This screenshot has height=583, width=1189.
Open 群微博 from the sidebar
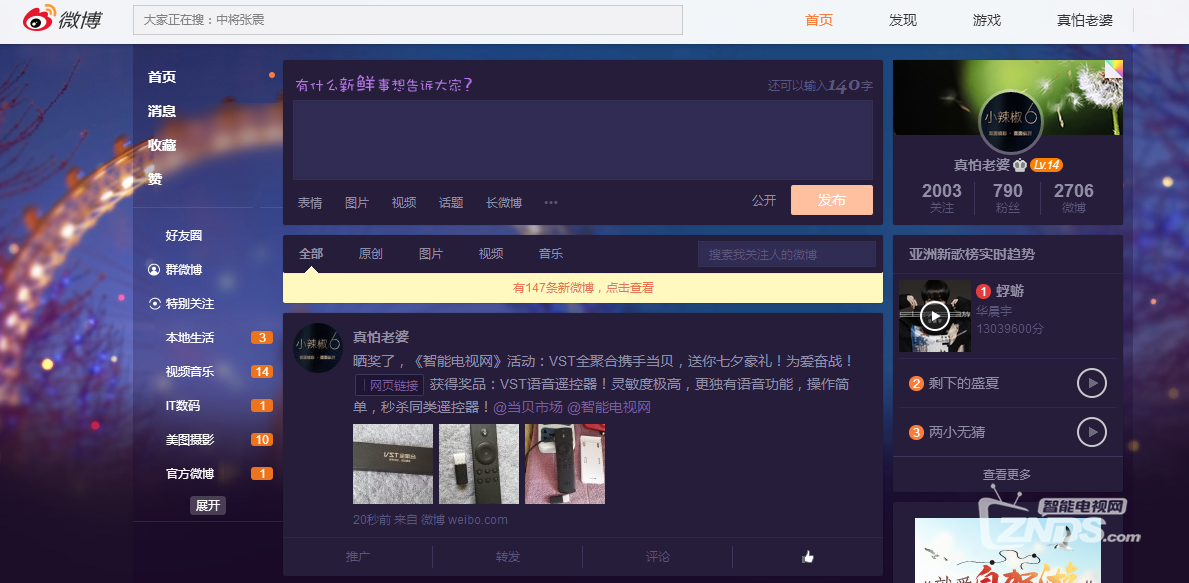(x=182, y=270)
